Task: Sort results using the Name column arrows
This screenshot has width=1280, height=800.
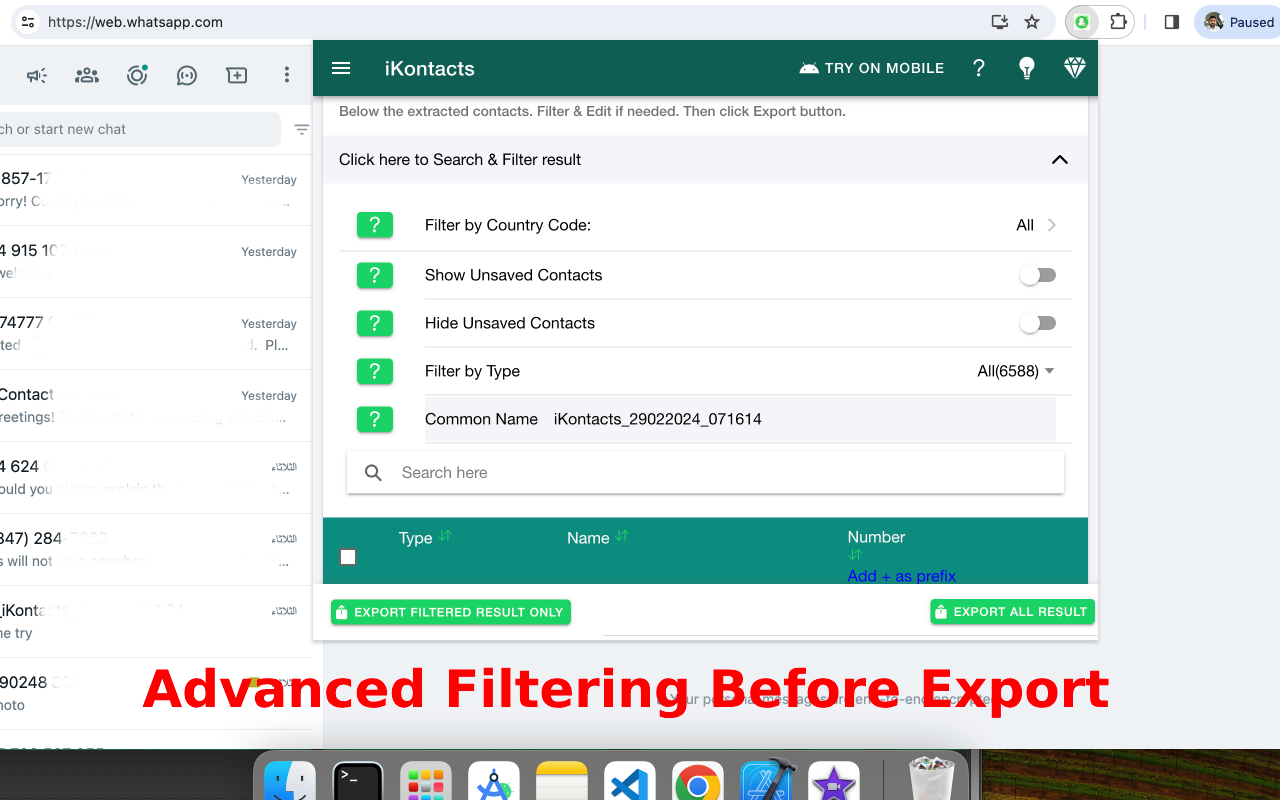Action: pyautogui.click(x=620, y=537)
